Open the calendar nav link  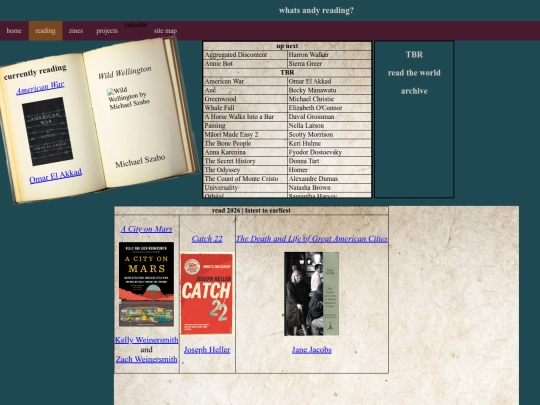pos(136,25)
